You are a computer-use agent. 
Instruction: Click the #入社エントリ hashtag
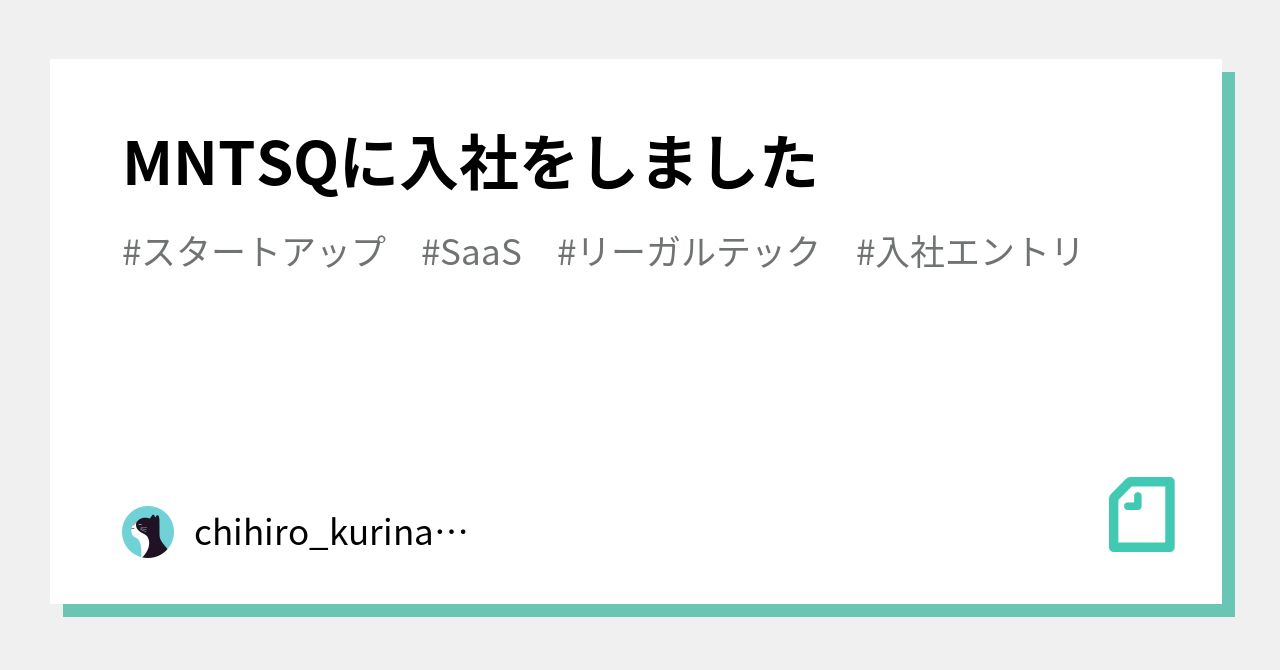click(969, 252)
